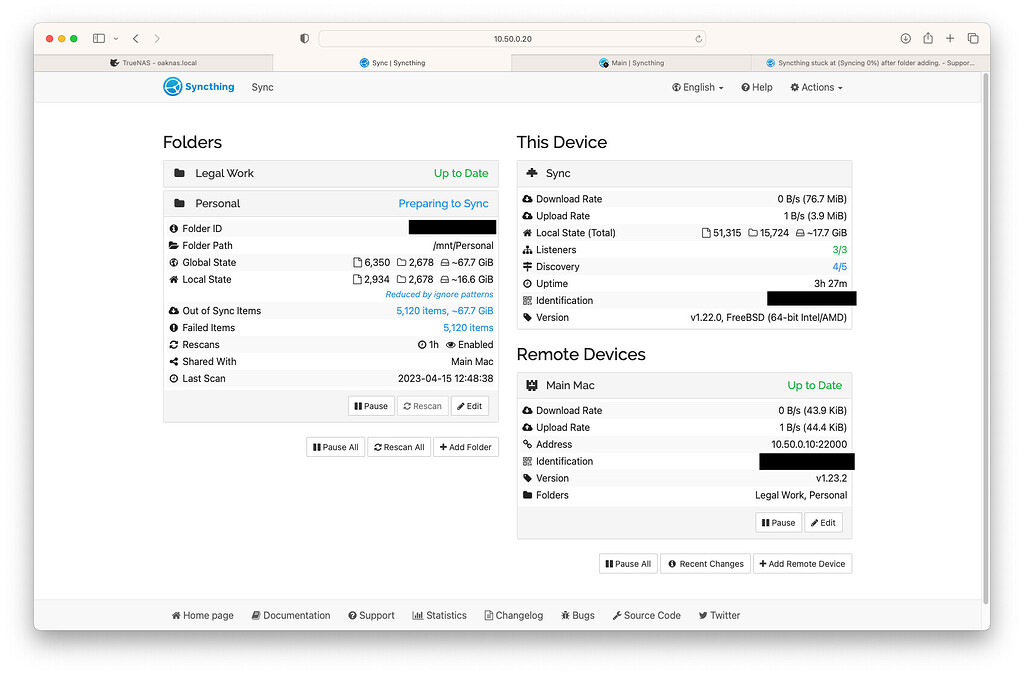1024x675 pixels.
Task: Click the Main Mac device icon
Action: tap(533, 385)
